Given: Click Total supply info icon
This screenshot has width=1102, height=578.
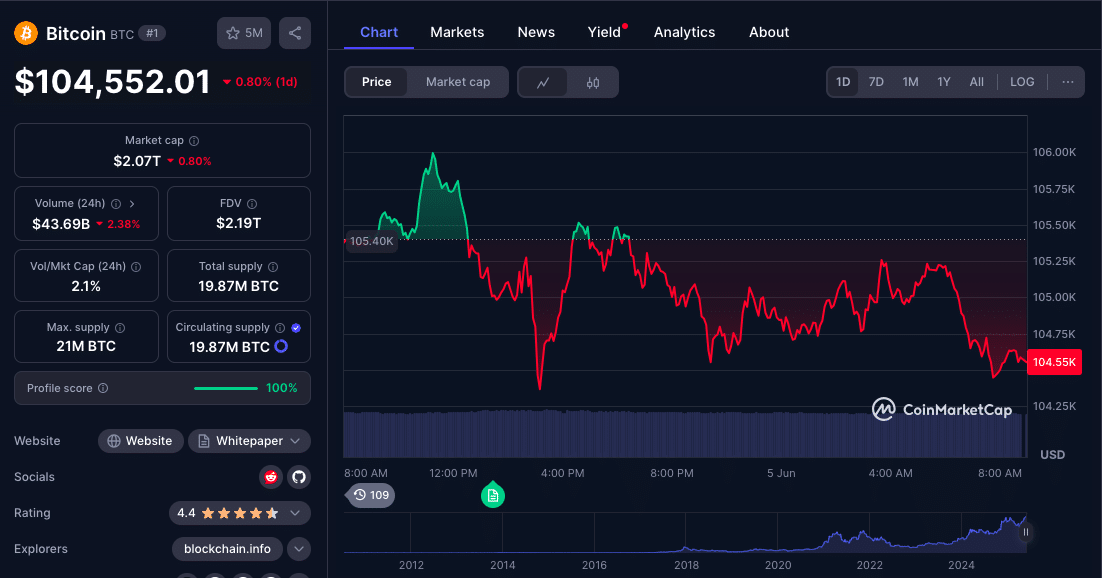Looking at the screenshot, I should point(273,267).
